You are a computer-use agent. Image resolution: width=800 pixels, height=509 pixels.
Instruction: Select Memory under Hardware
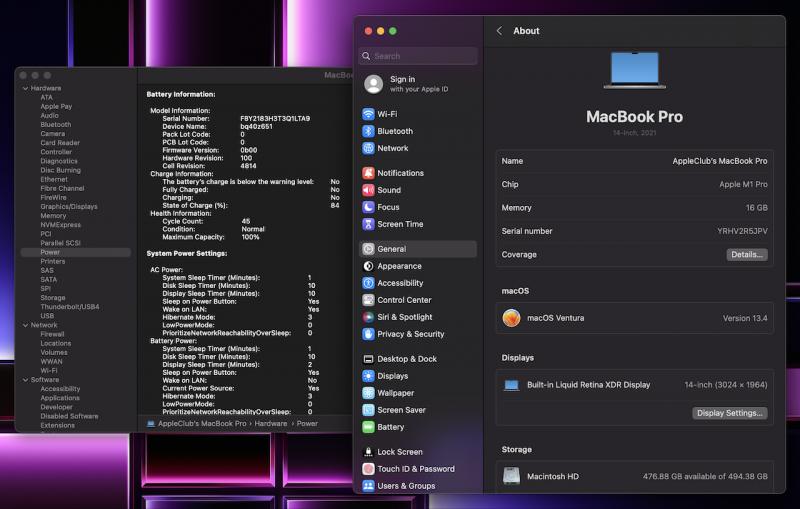[53, 216]
